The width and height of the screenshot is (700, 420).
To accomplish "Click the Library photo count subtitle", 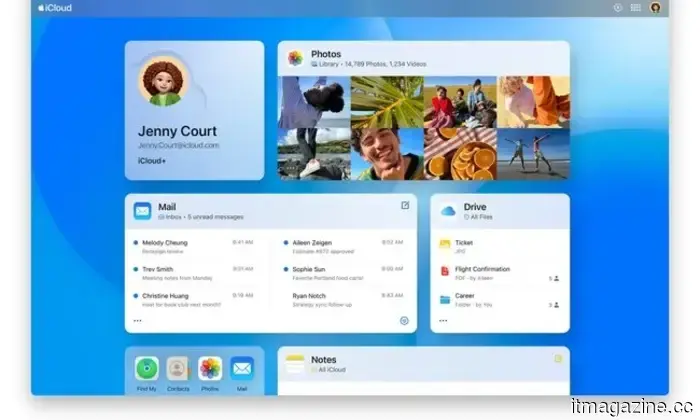I will coord(369,64).
